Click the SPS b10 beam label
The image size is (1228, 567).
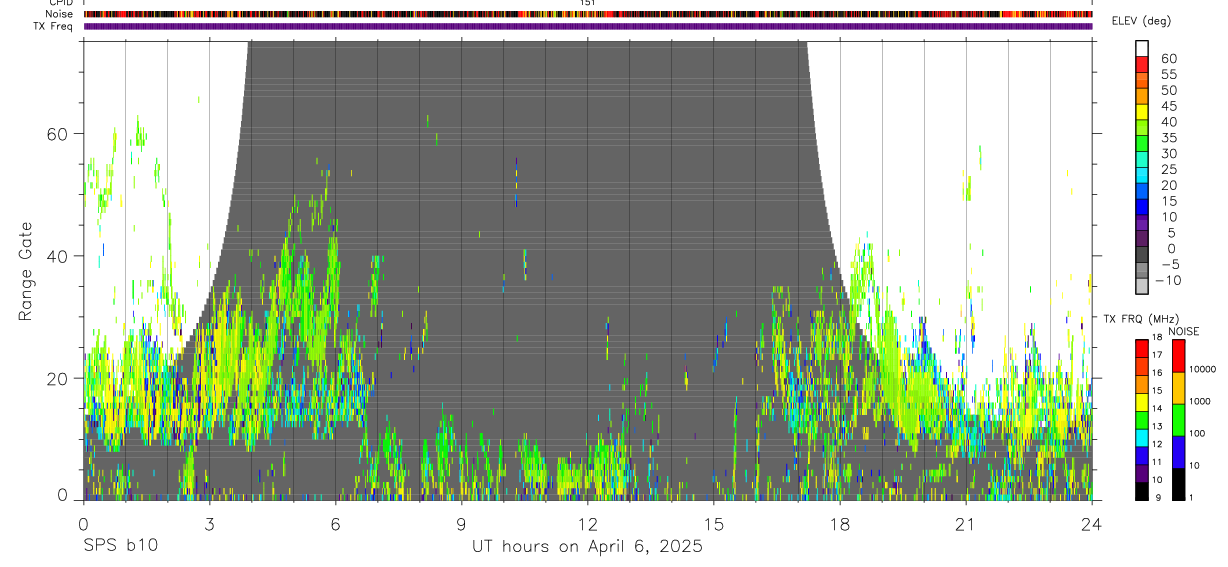[x=120, y=547]
